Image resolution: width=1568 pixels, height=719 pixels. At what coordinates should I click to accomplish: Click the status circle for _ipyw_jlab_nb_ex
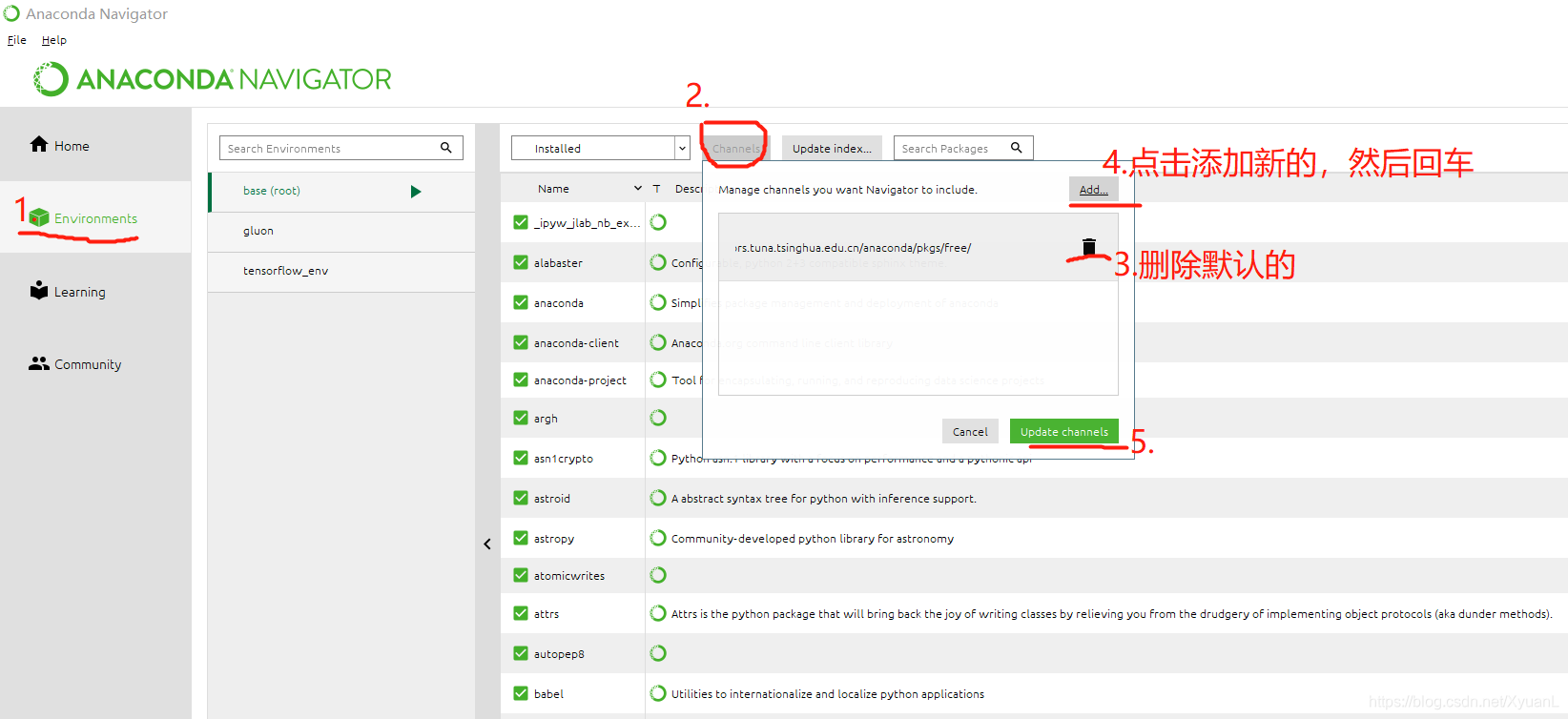click(x=658, y=222)
